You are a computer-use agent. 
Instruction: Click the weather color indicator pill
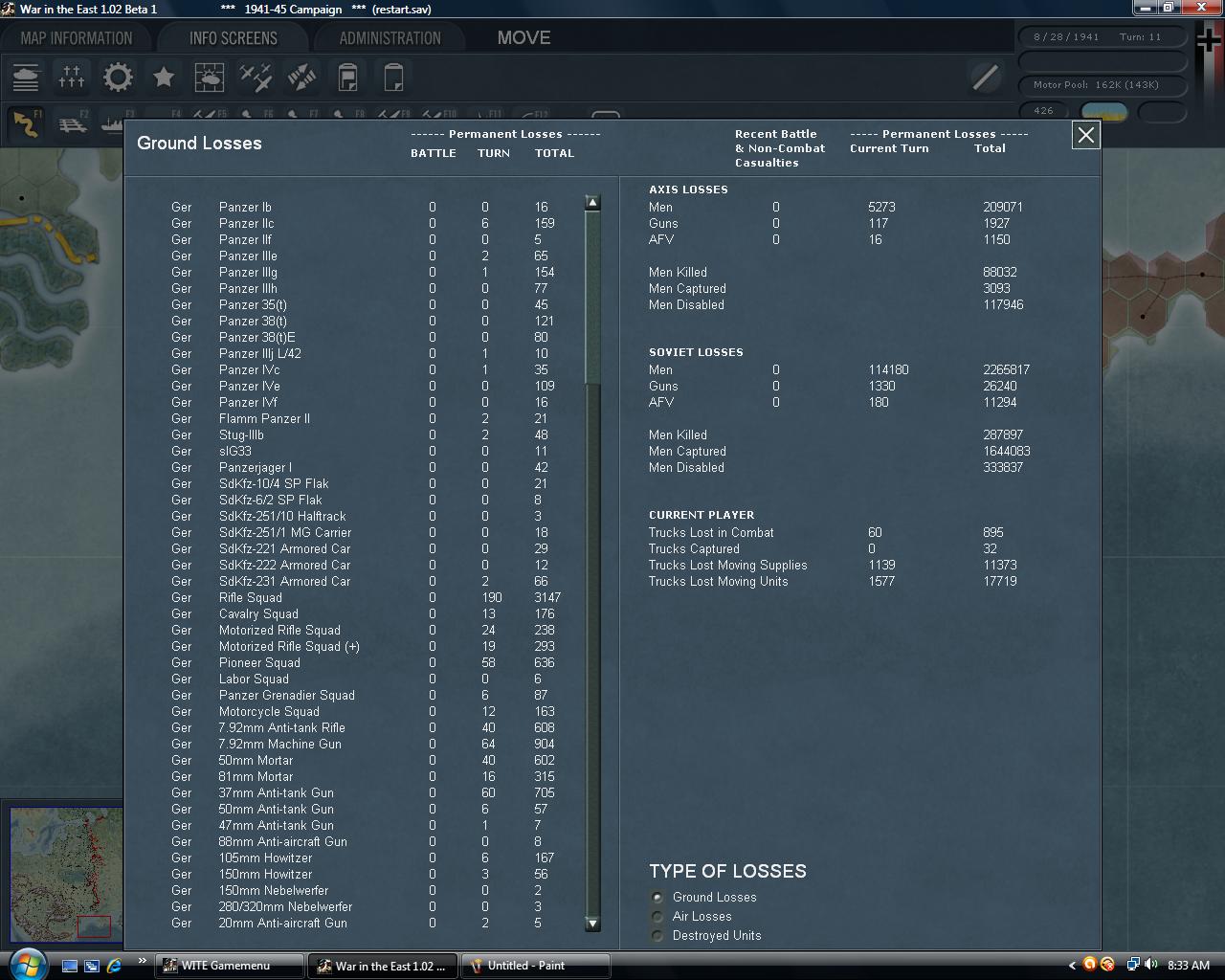coord(1104,112)
